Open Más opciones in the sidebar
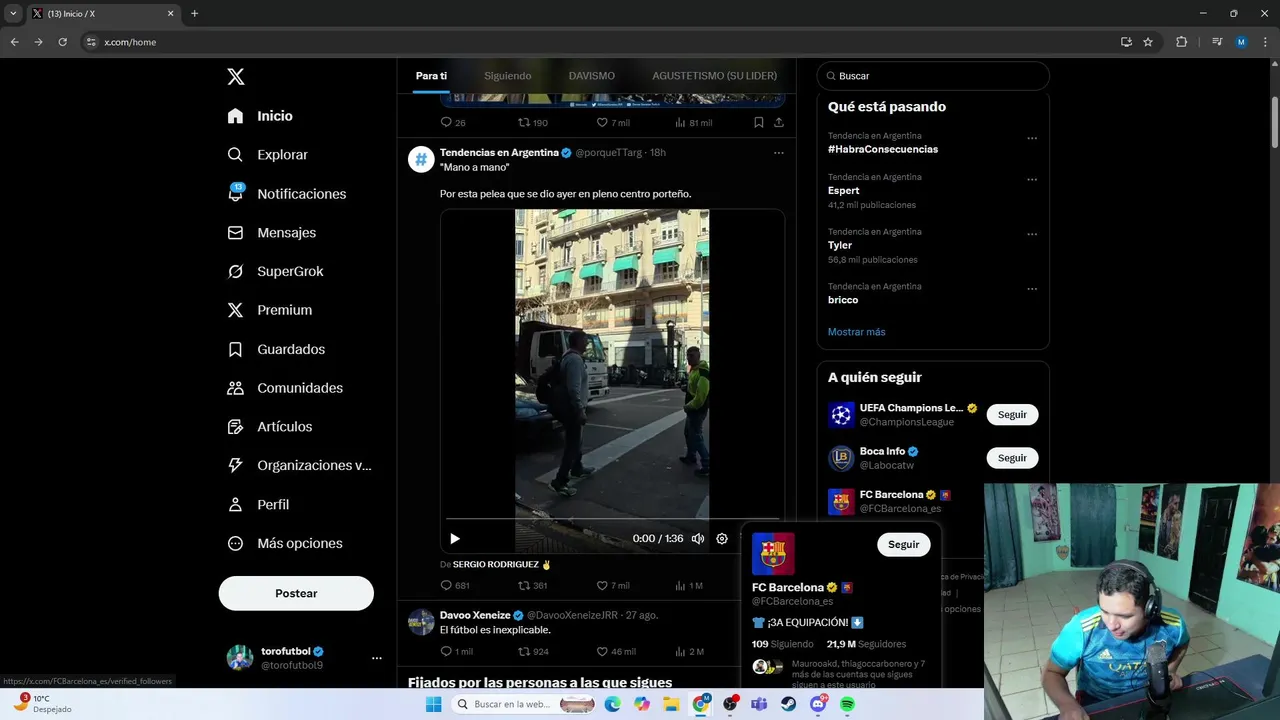The height and width of the screenshot is (720, 1280). pyautogui.click(x=284, y=543)
